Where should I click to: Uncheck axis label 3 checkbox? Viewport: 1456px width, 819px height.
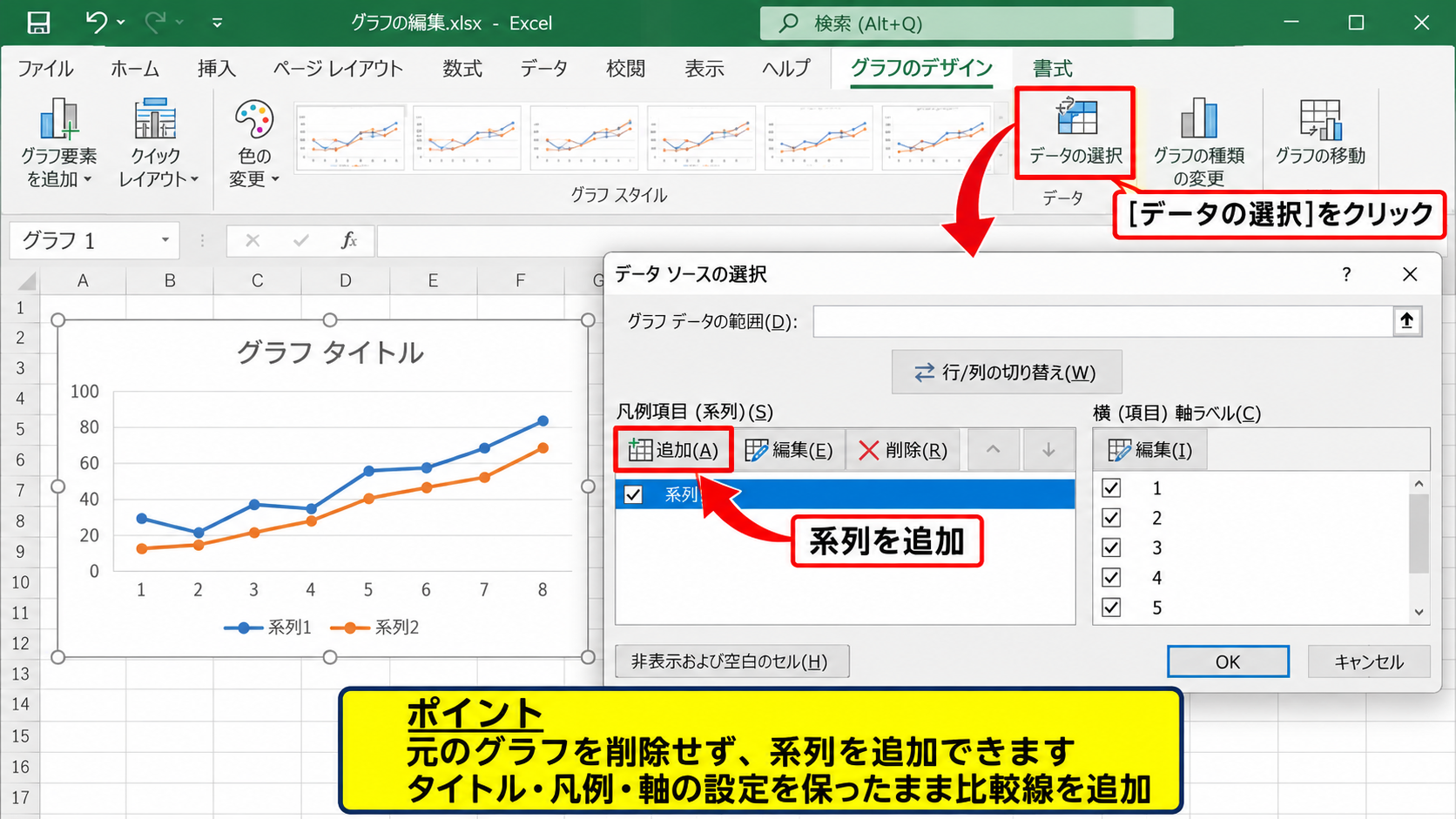pyautogui.click(x=1111, y=547)
